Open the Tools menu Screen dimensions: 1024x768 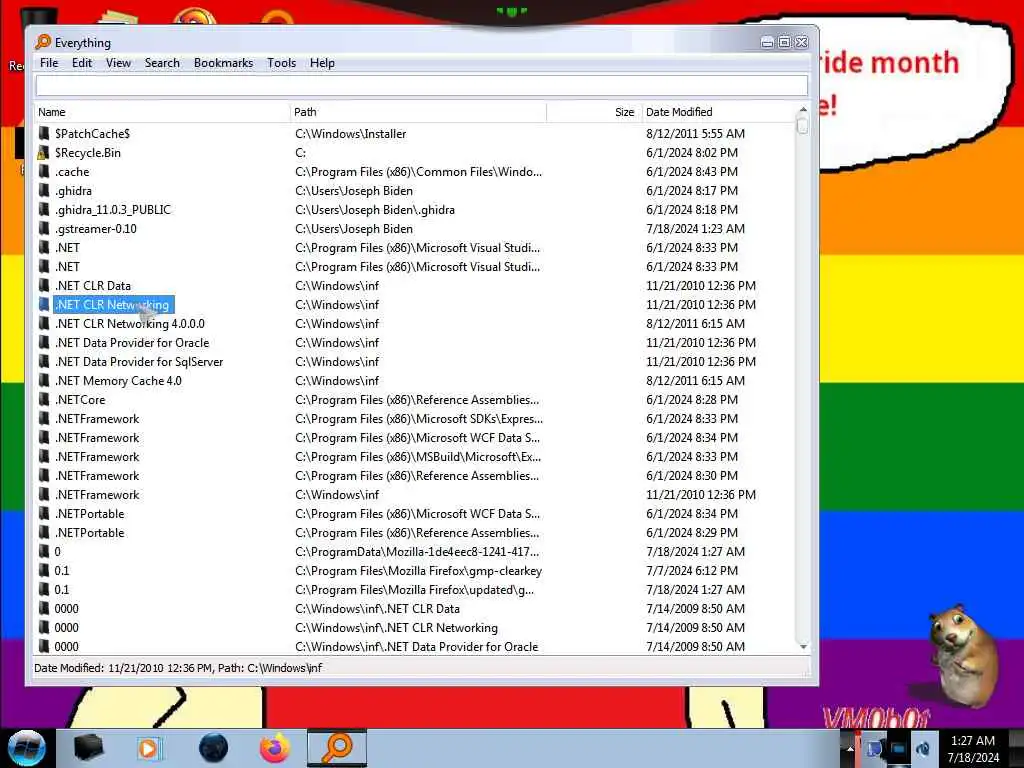pos(281,63)
